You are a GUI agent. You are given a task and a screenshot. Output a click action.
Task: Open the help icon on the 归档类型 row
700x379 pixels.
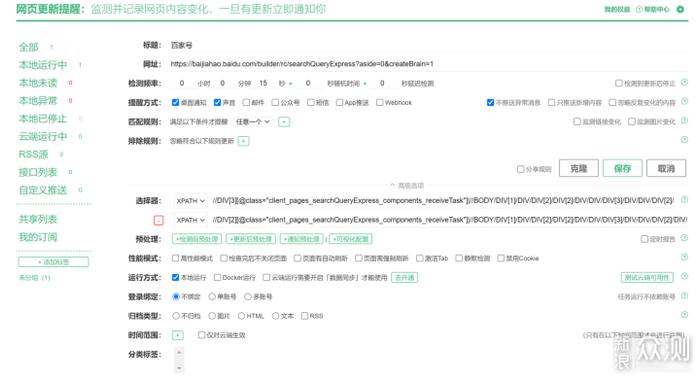point(684,315)
